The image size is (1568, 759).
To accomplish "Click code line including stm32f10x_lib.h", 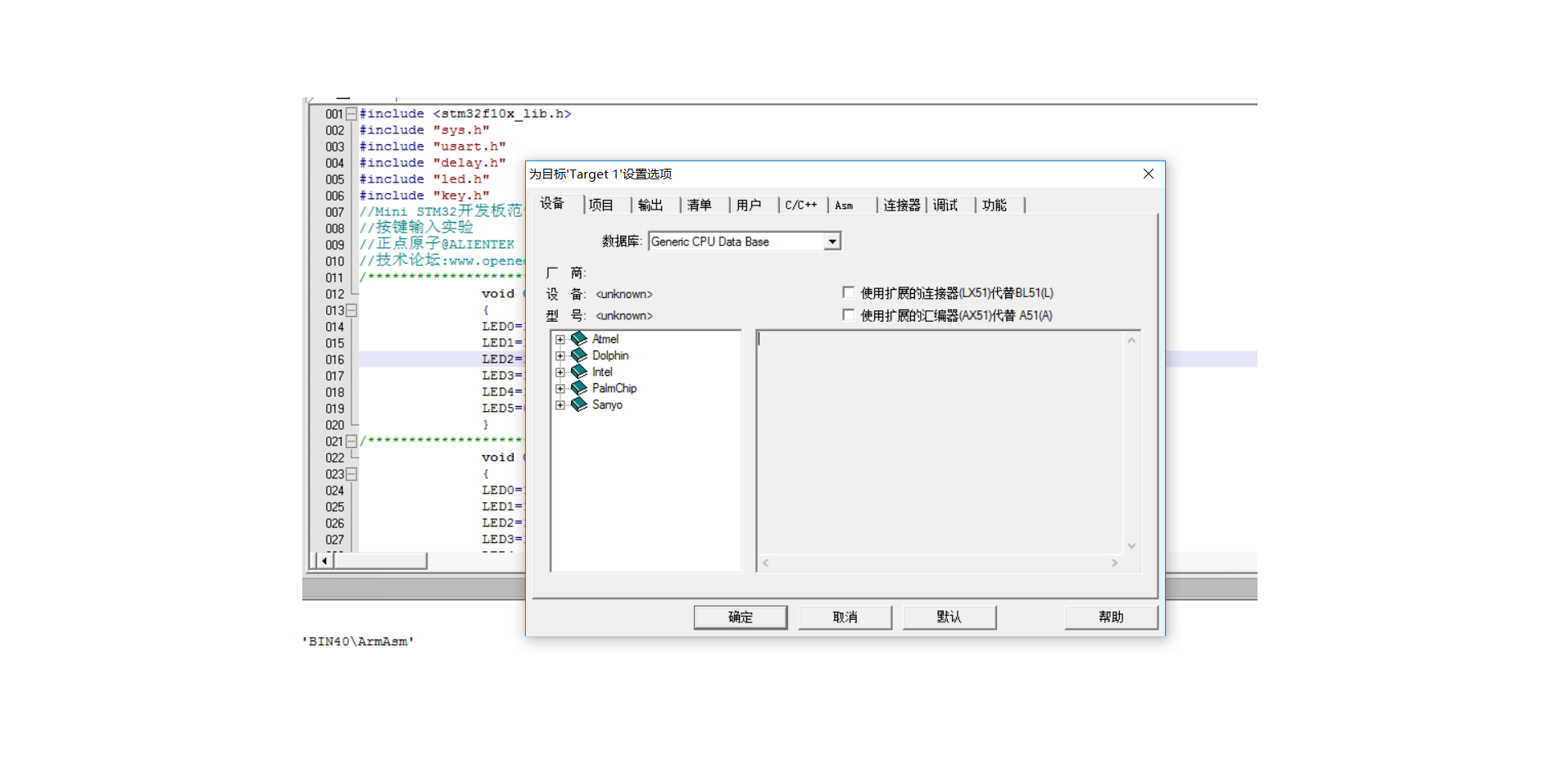I will (465, 114).
